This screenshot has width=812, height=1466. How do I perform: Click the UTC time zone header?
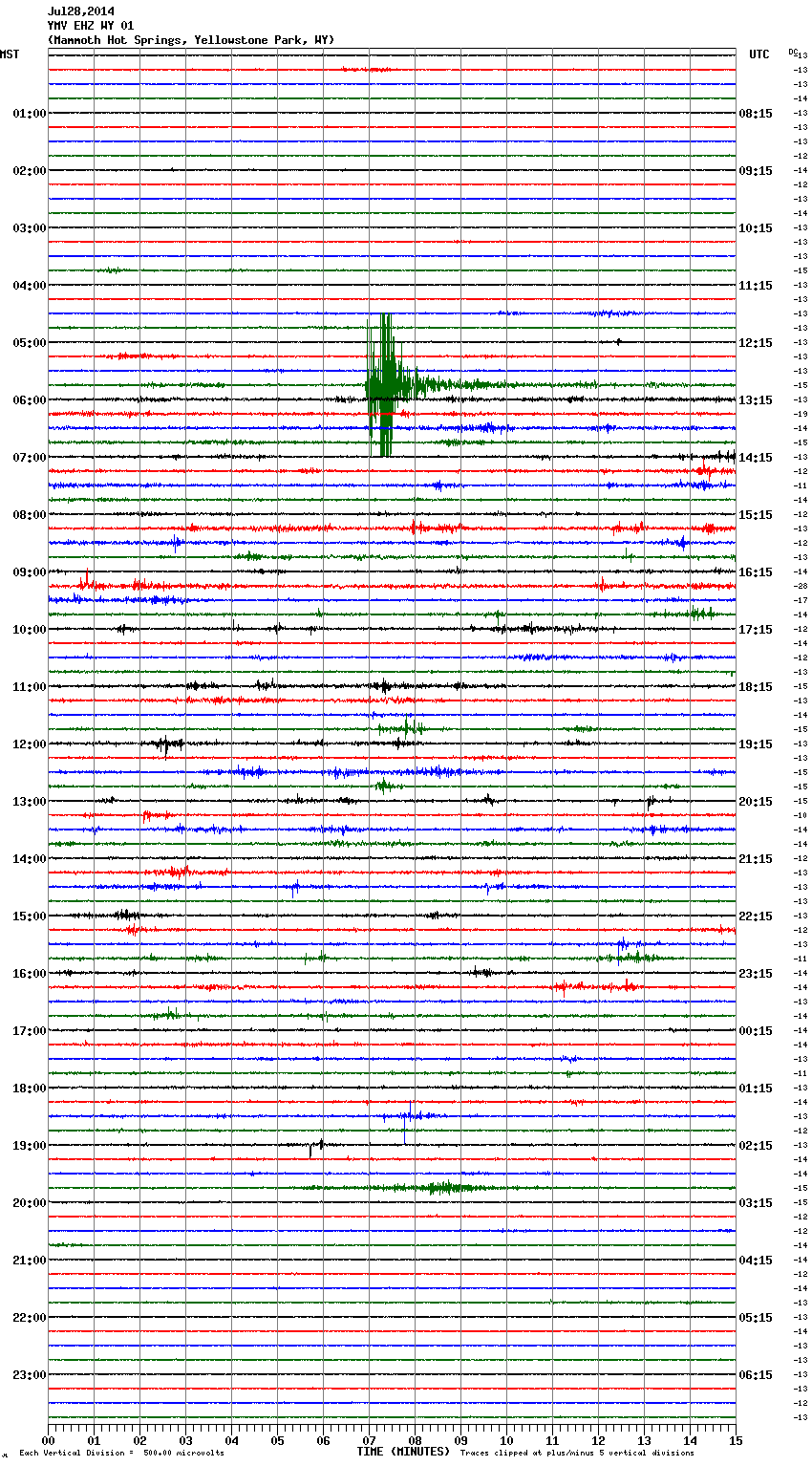click(759, 54)
